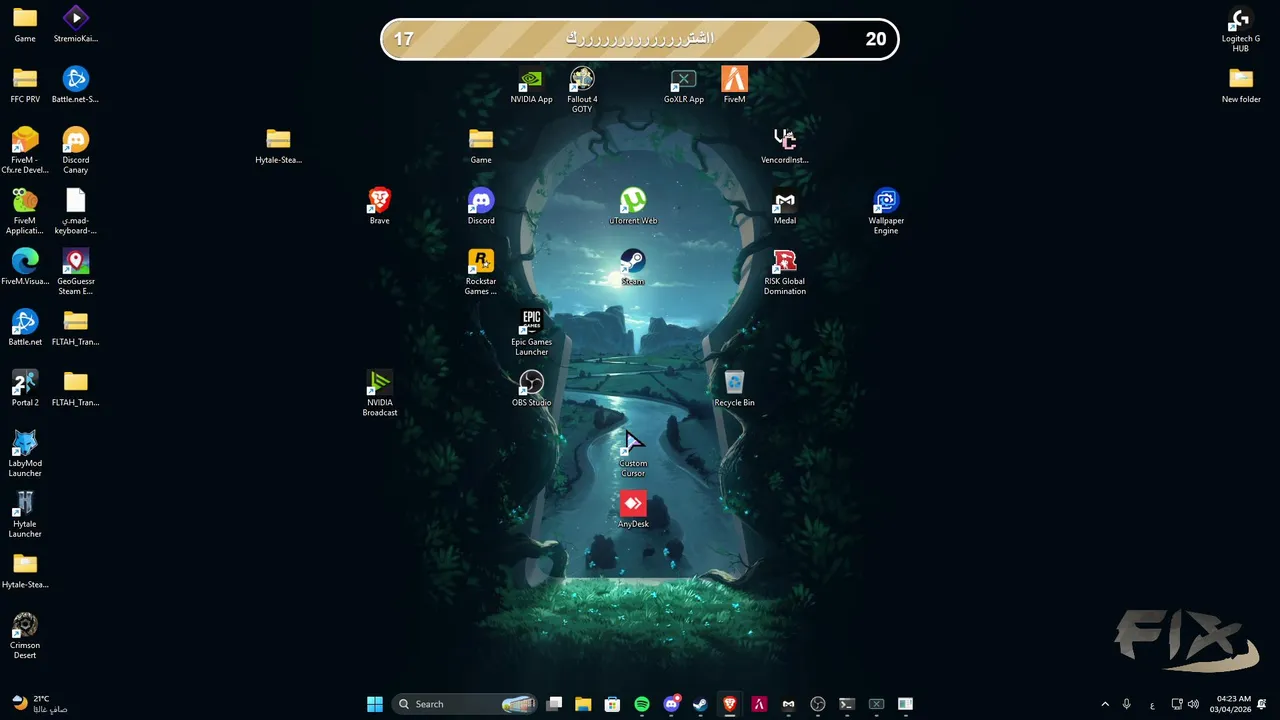Viewport: 1280px width, 720px height.
Task: Open the Brave browser desktop shortcut
Action: 379,206
